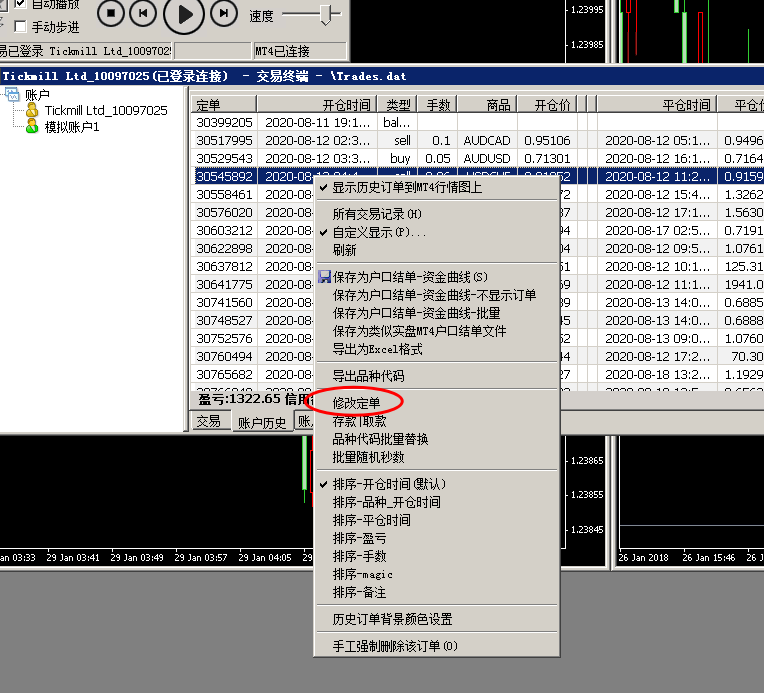This screenshot has width=764, height=693.
Task: Choose 排序-平仓时间 sort option
Action: click(x=371, y=520)
